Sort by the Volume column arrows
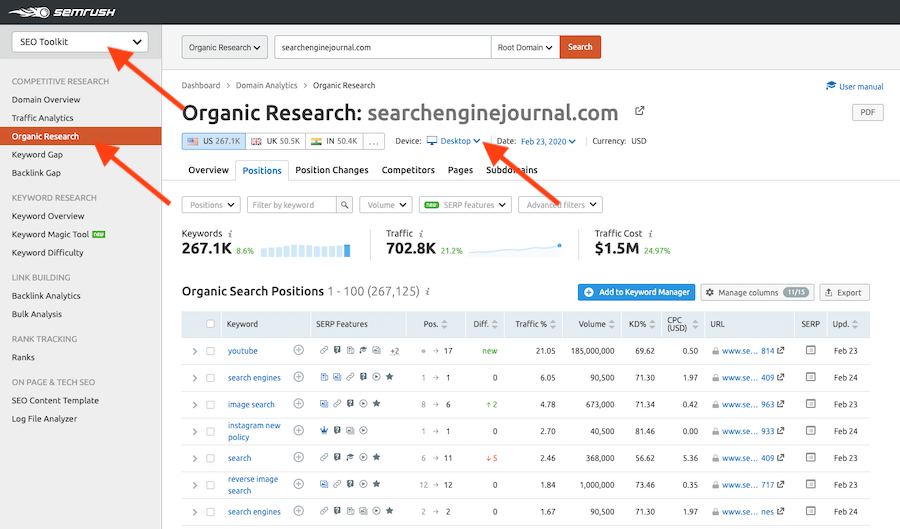Image resolution: width=900 pixels, height=529 pixels. coord(612,324)
